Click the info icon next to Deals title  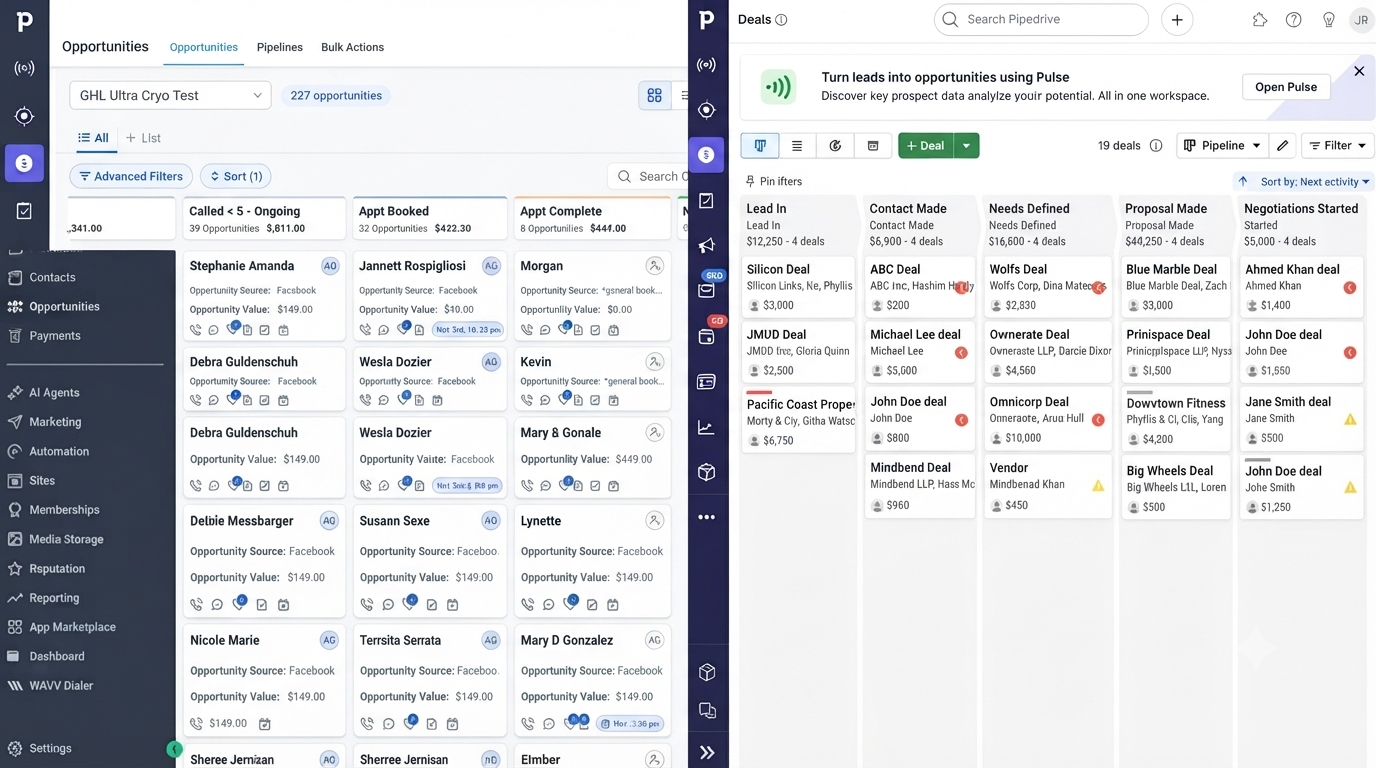pyautogui.click(x=782, y=20)
